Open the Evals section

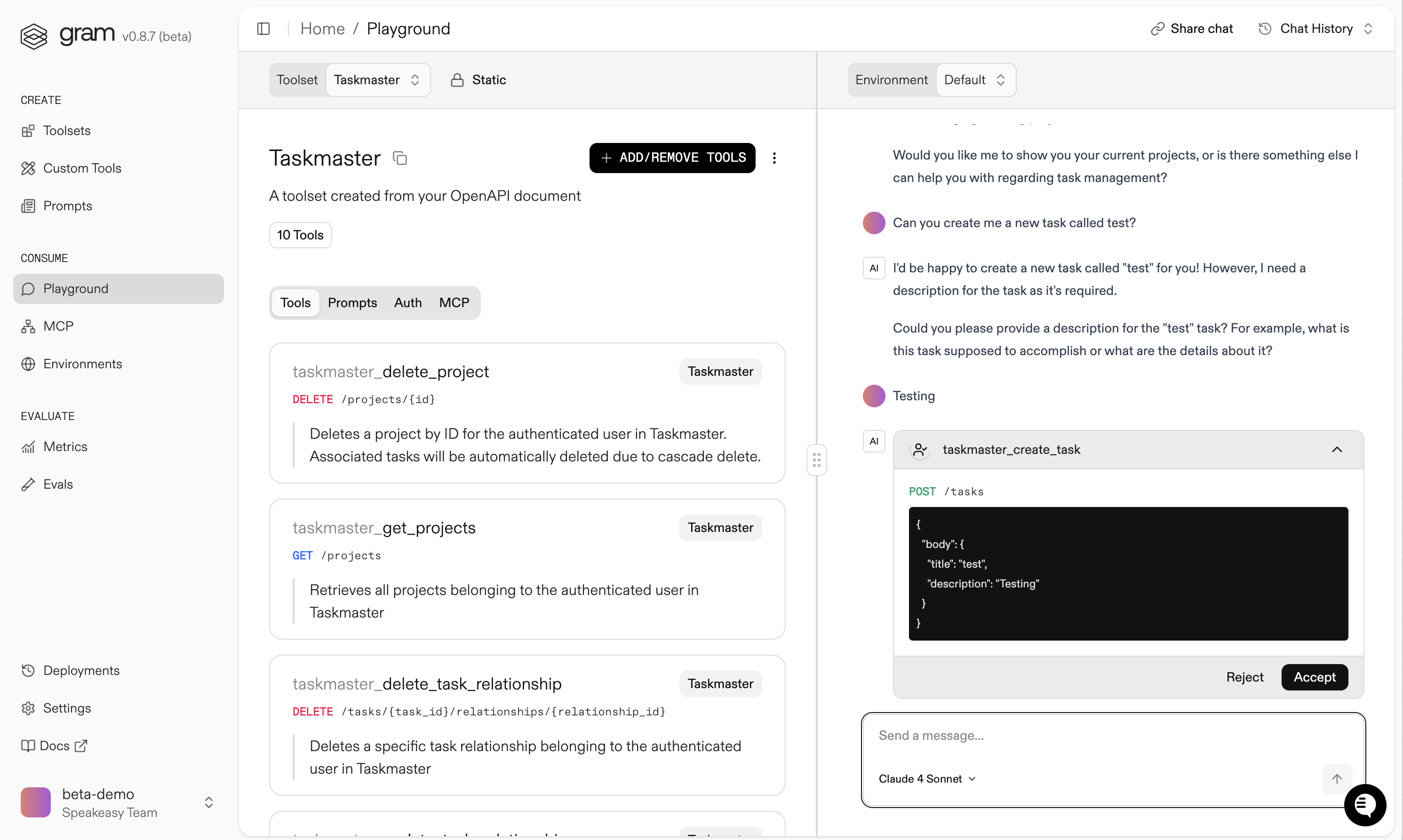58,484
